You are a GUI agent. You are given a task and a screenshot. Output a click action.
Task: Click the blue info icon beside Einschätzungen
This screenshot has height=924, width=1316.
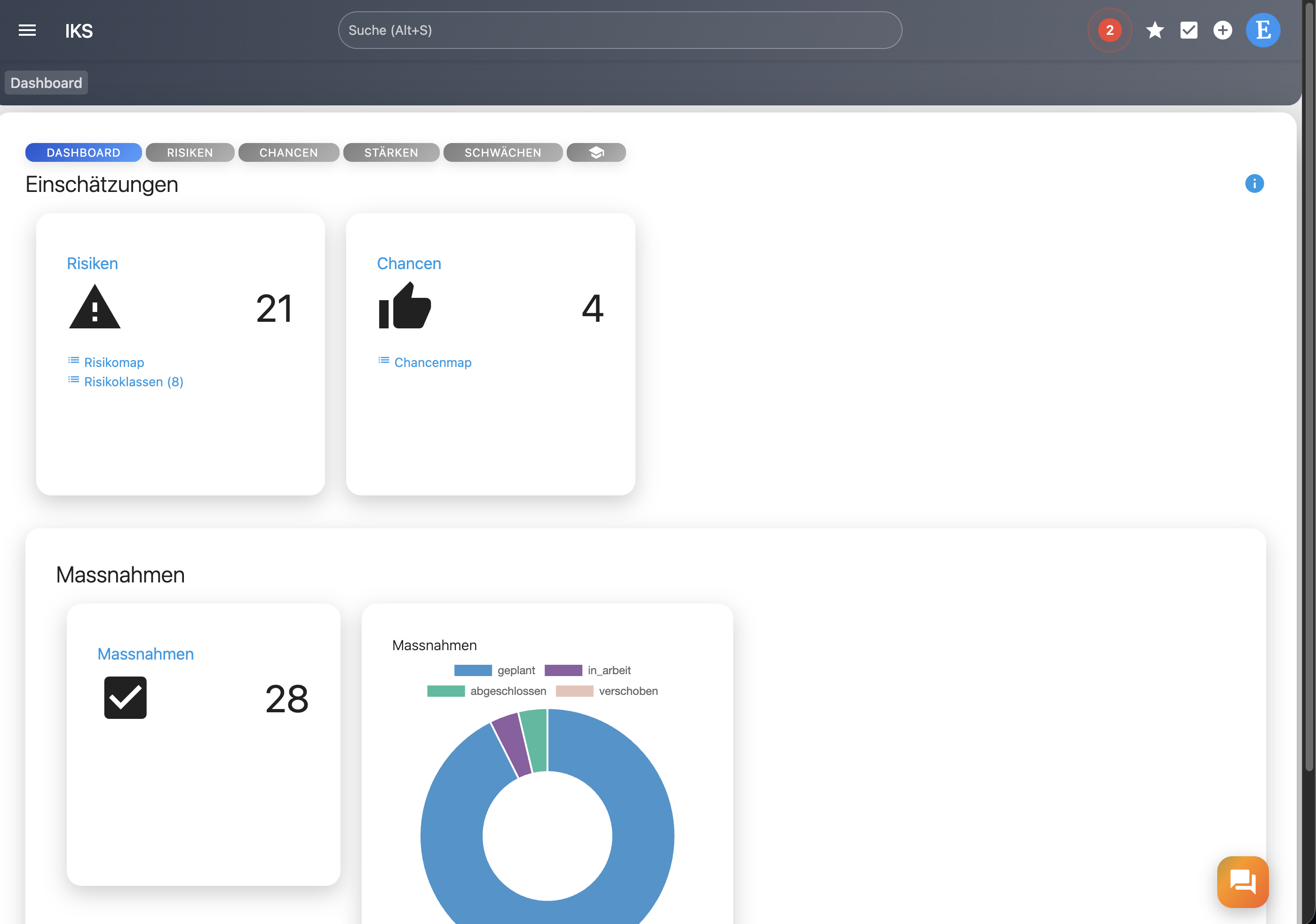[1254, 183]
